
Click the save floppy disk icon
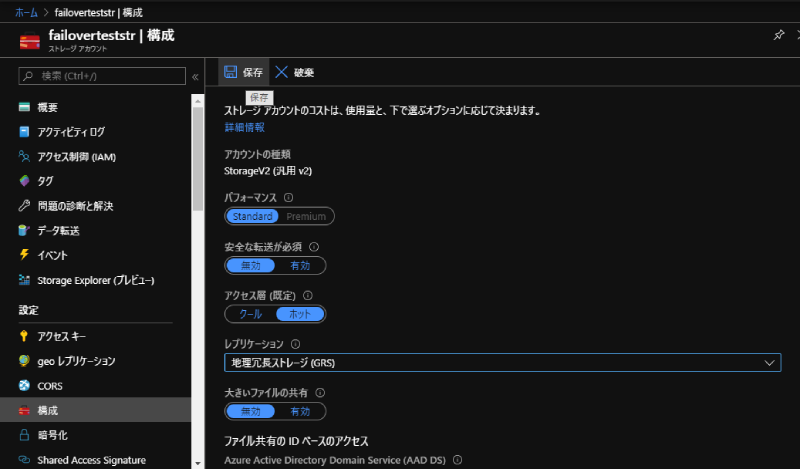click(x=231, y=72)
